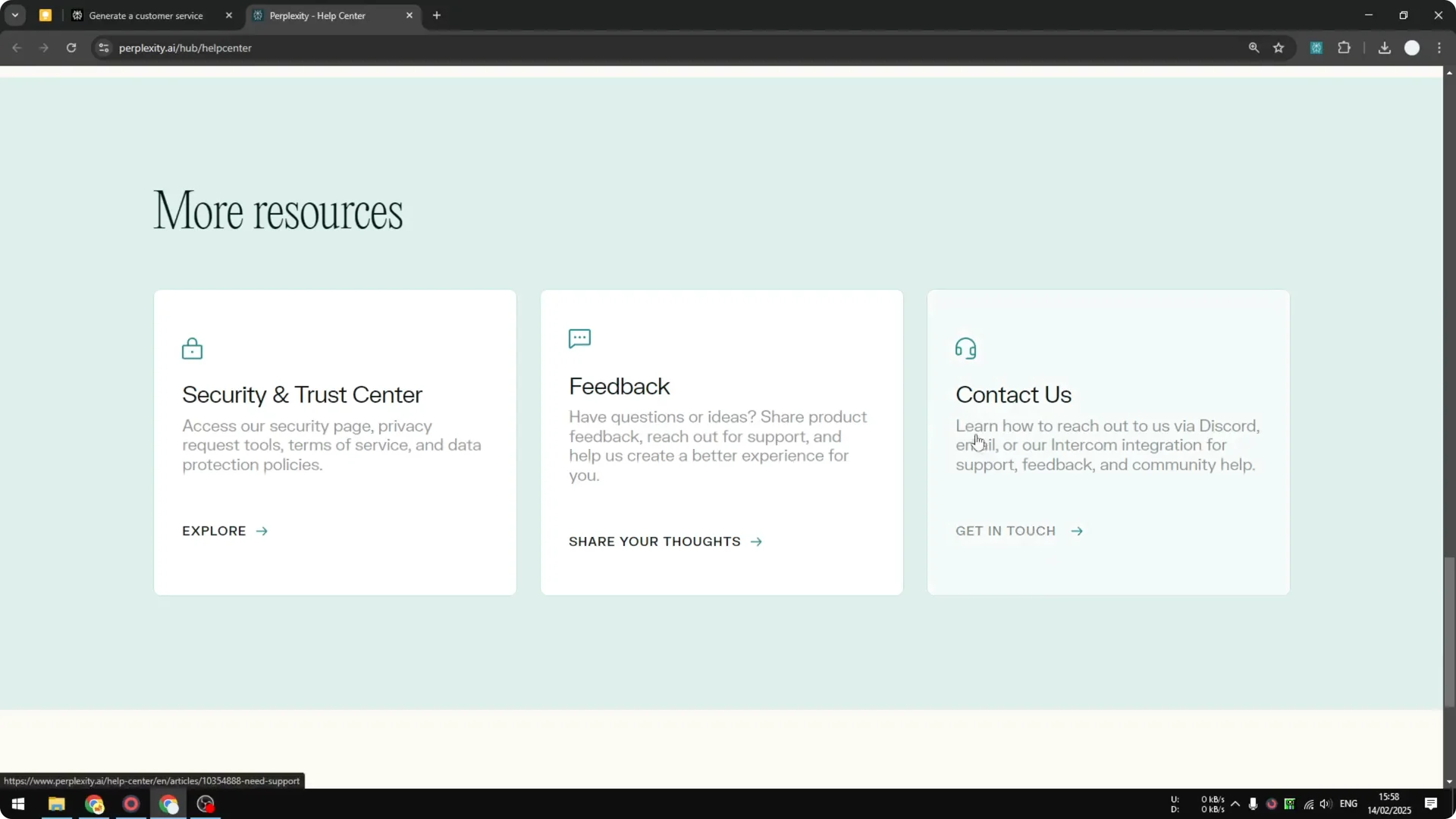
Task: Go back using the browser back arrow
Action: point(17,47)
